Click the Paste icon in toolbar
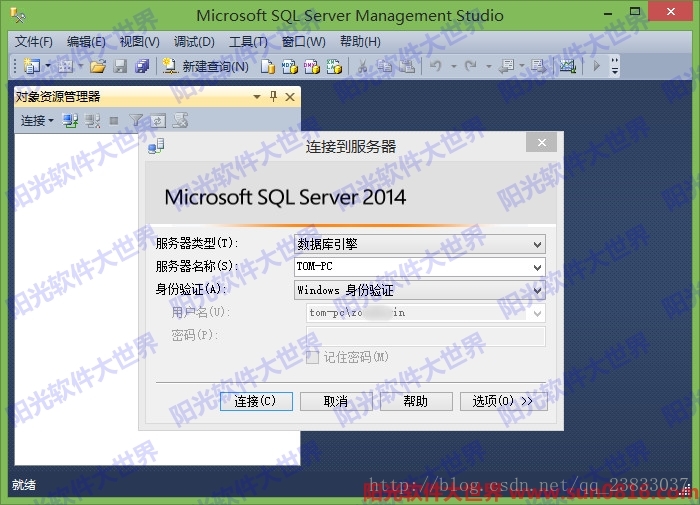This screenshot has width=700, height=505. click(x=407, y=67)
